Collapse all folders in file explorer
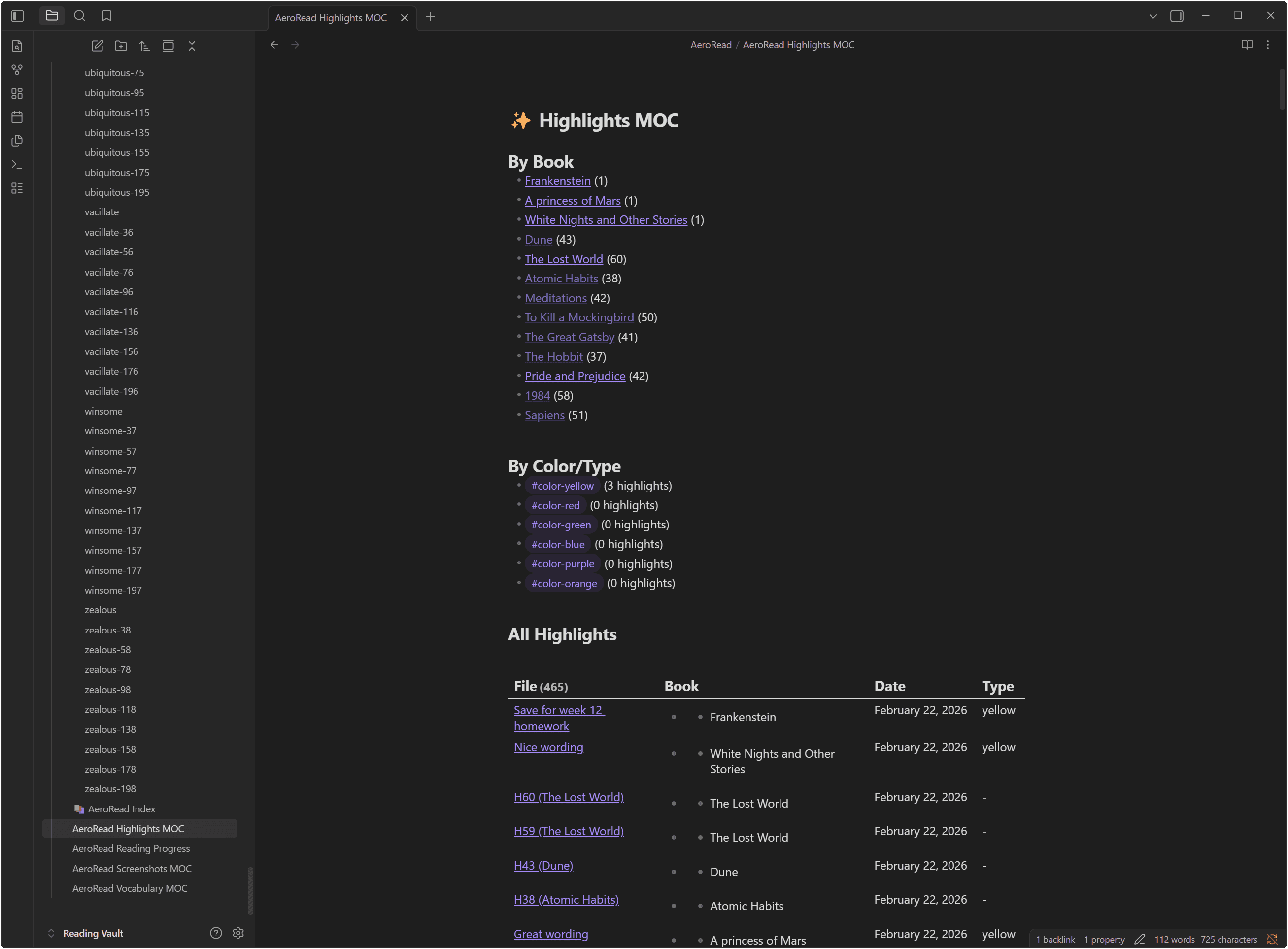 click(192, 46)
